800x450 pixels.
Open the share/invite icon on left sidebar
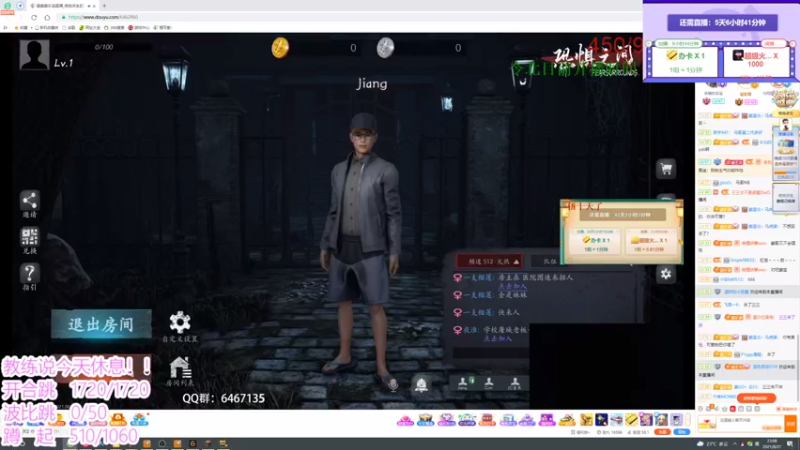[30, 200]
